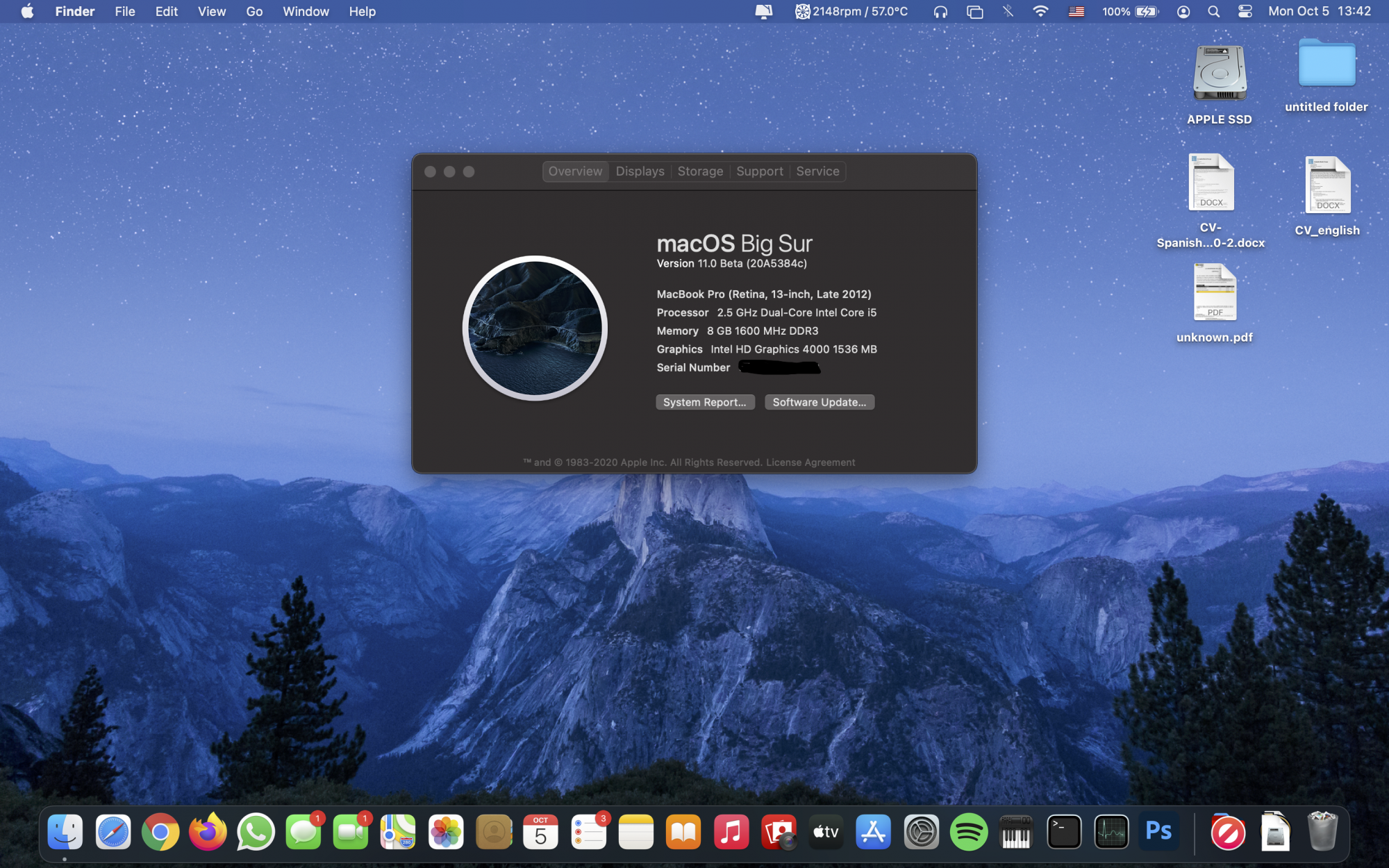Image resolution: width=1389 pixels, height=868 pixels.
Task: Open the fan speed temperature menu
Action: 851,12
